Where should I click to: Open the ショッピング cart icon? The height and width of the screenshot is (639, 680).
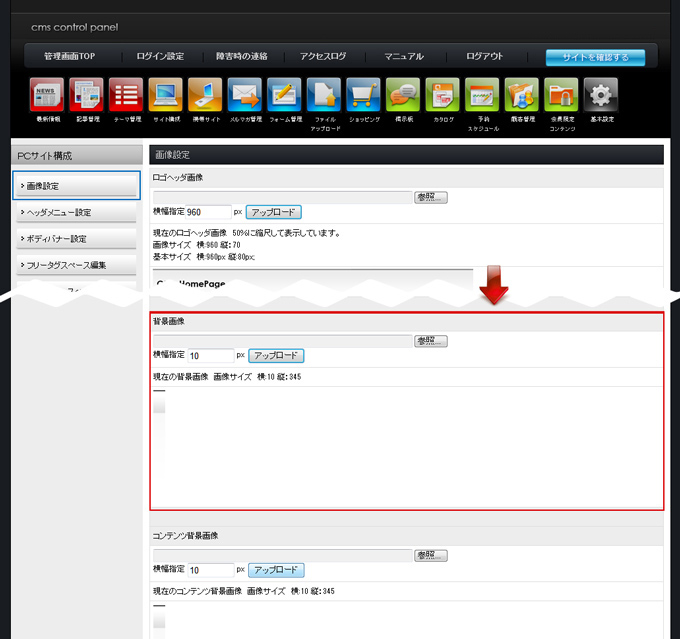(363, 95)
